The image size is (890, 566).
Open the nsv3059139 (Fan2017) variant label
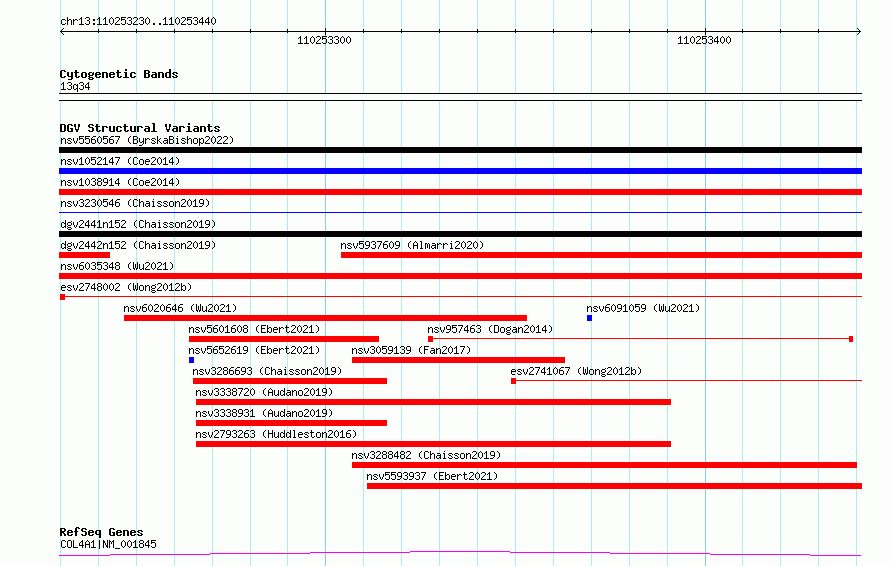(x=411, y=350)
